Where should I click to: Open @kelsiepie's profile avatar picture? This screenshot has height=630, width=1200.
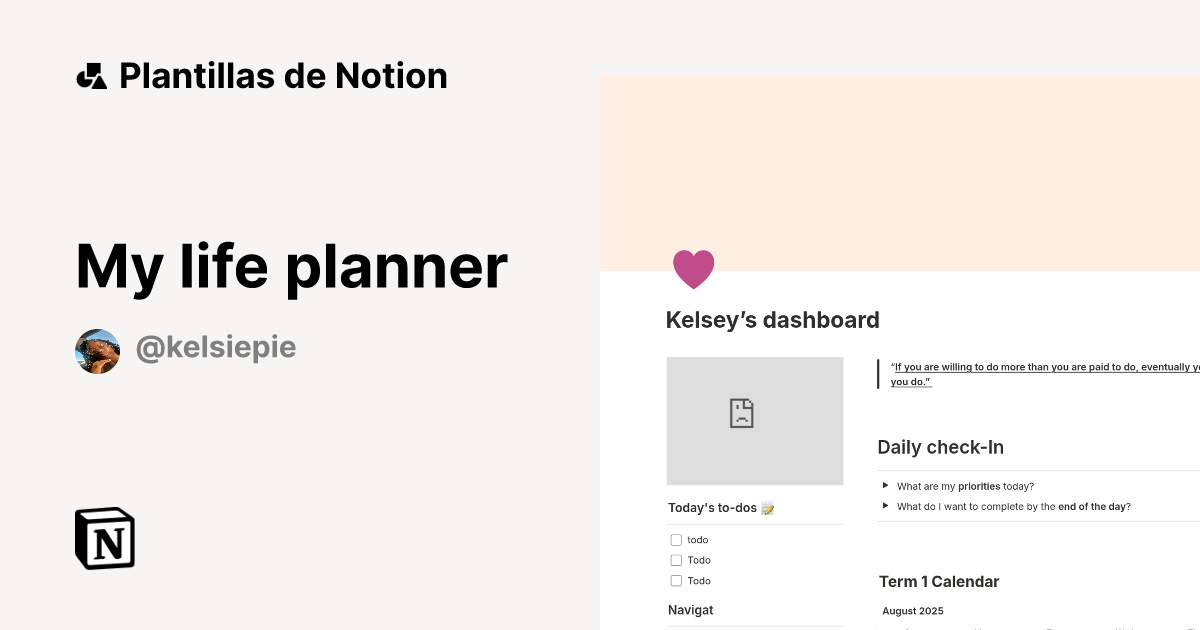click(x=97, y=350)
